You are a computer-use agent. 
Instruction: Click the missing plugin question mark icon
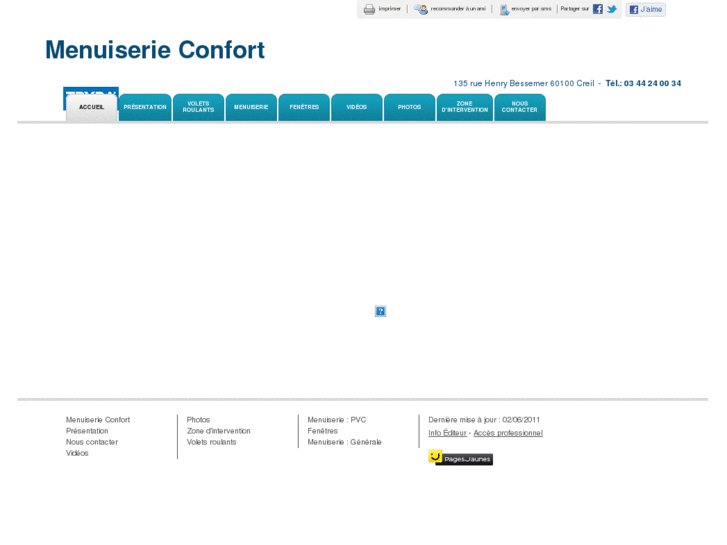tap(380, 311)
